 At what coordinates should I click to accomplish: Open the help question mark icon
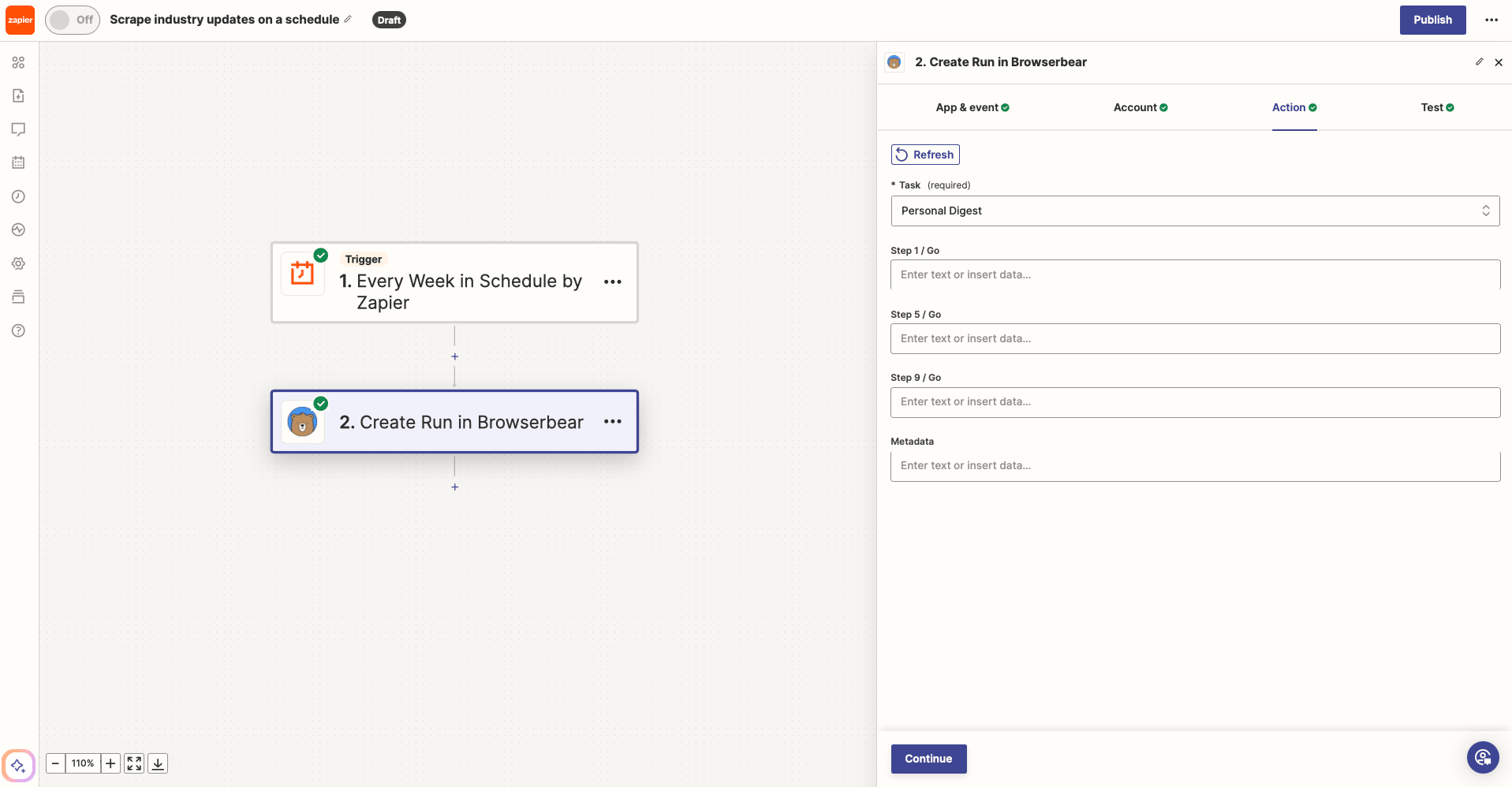pyautogui.click(x=18, y=330)
